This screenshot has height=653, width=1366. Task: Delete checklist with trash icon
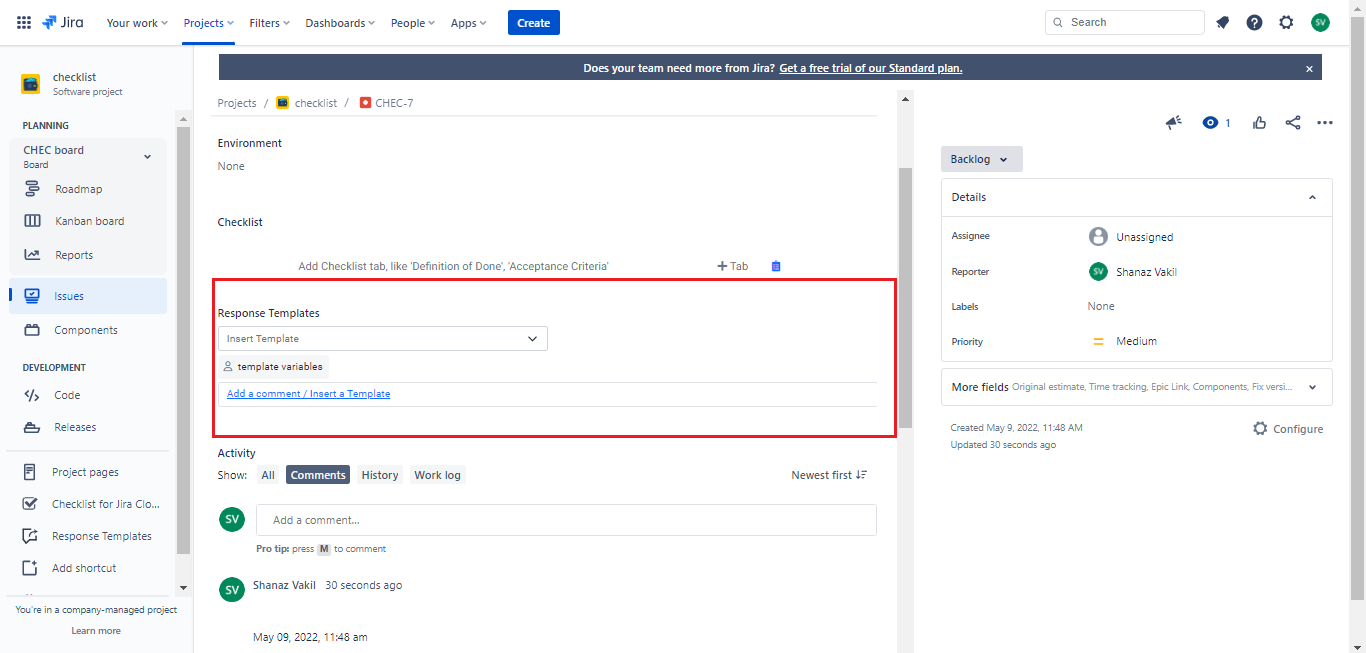pyautogui.click(x=776, y=266)
